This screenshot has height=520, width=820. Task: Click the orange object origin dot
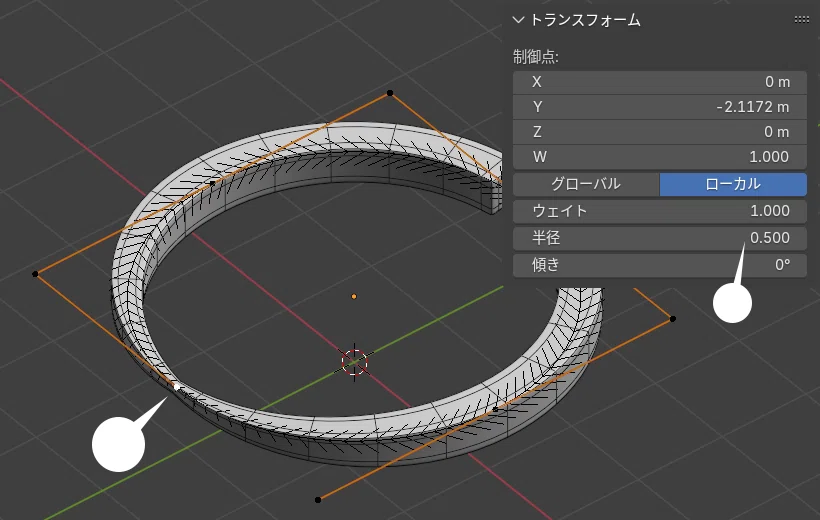click(x=354, y=297)
